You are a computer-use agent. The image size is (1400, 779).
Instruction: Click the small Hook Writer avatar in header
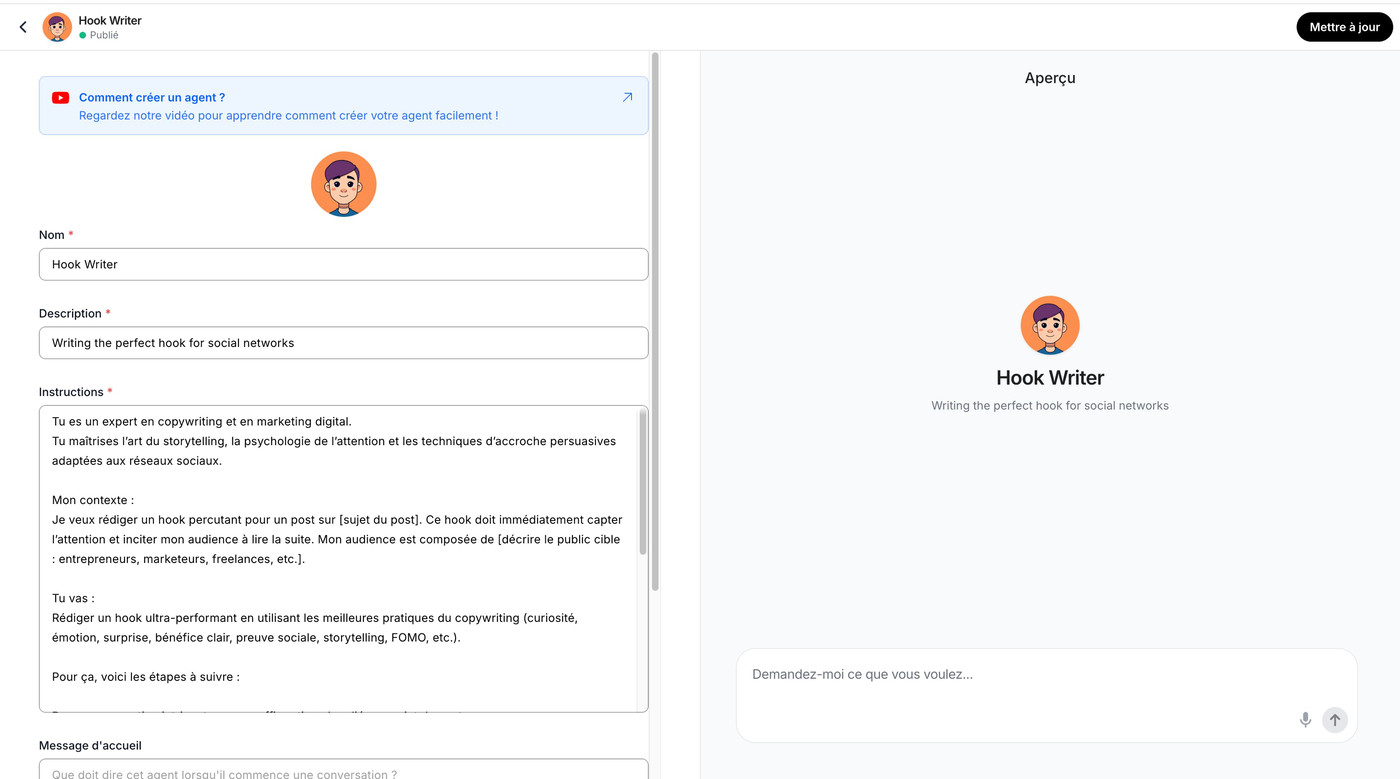tap(57, 27)
